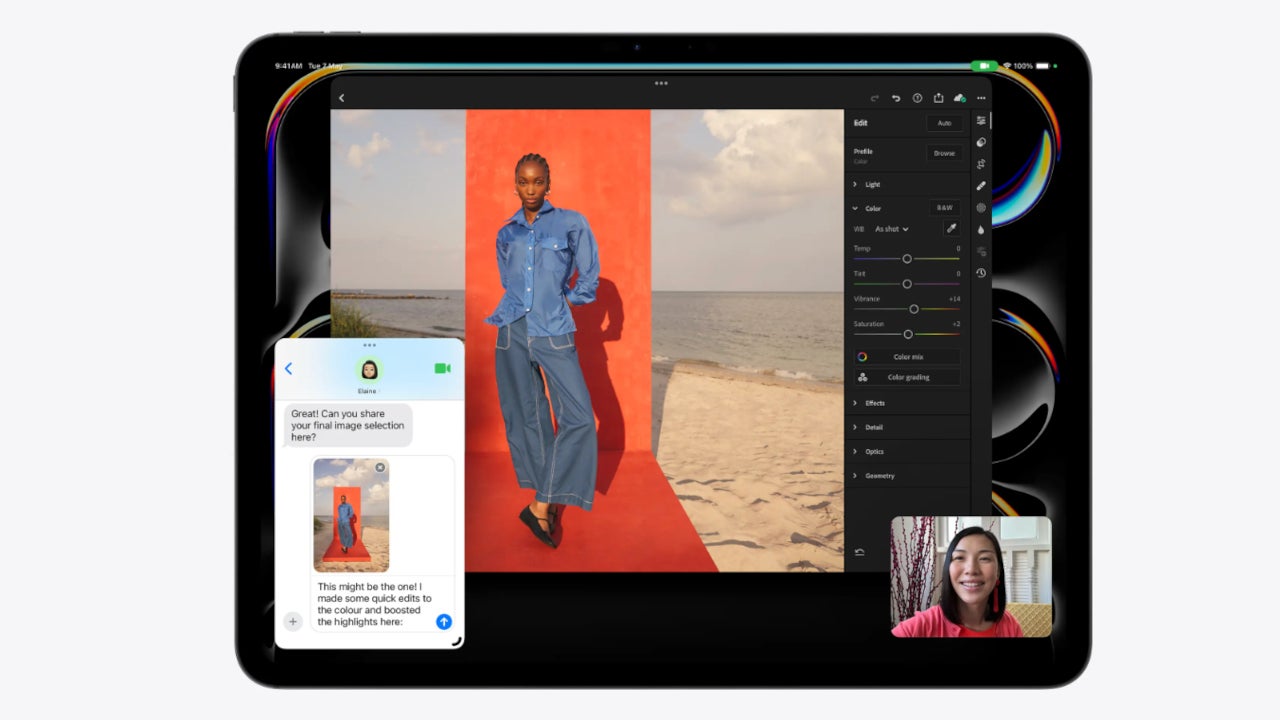1280x720 pixels.
Task: Toggle the B&W color treatment
Action: point(944,208)
